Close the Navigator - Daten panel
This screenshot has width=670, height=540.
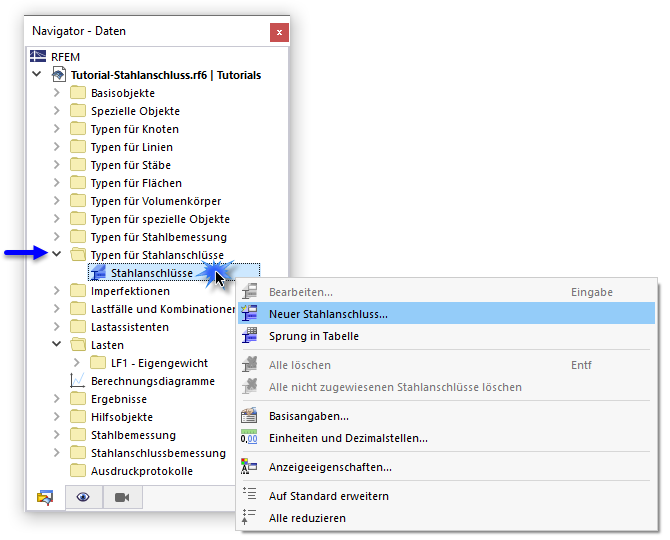click(x=279, y=32)
